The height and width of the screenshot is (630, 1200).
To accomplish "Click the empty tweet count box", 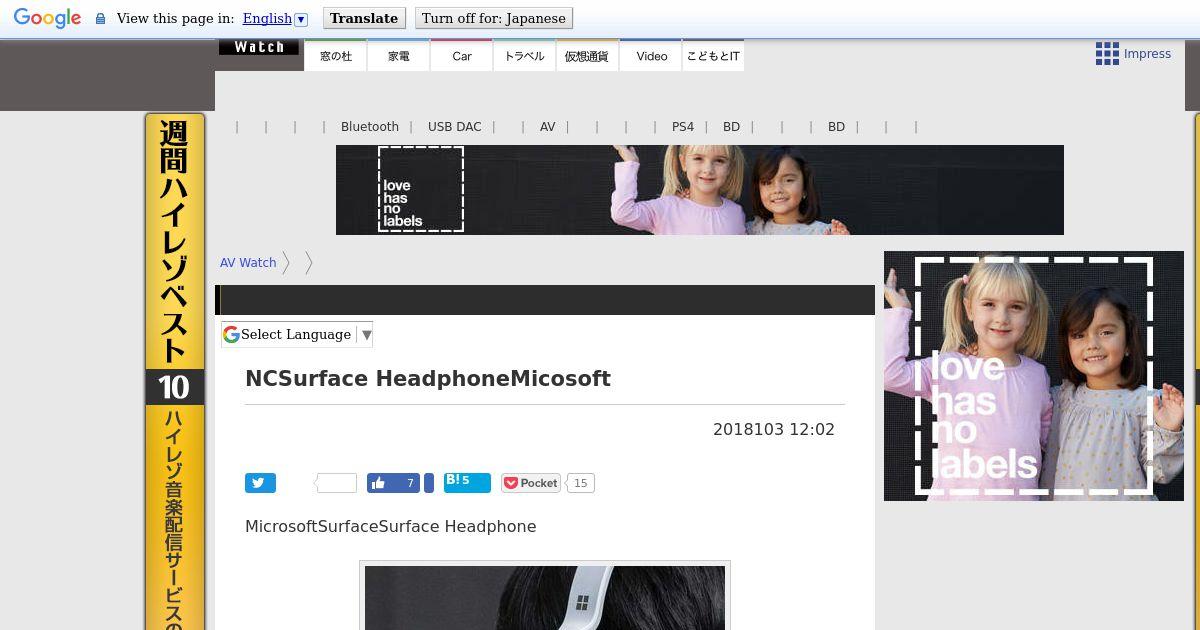I will point(337,483).
